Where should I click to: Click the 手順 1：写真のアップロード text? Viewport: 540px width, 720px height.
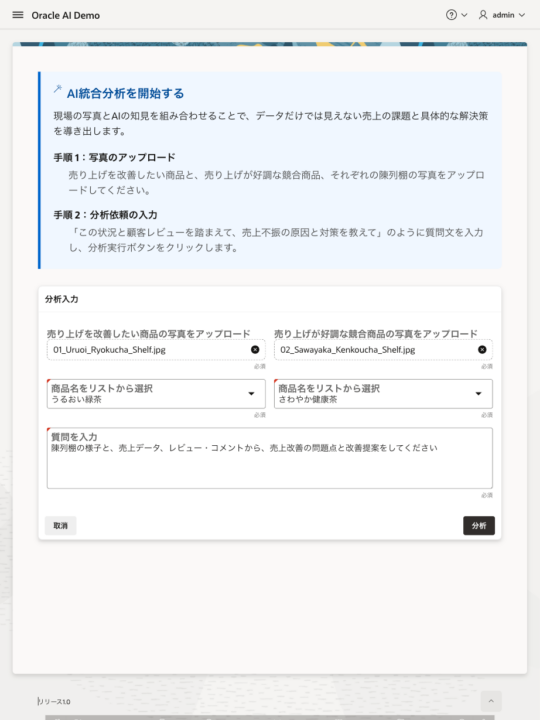pos(114,157)
